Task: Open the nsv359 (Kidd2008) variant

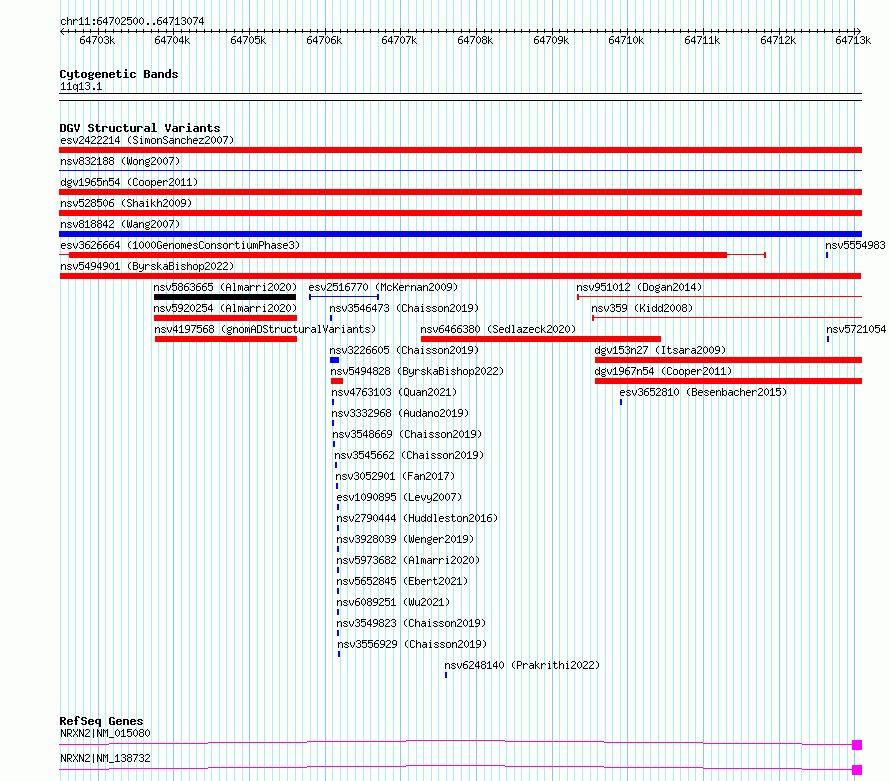Action: [x=642, y=308]
